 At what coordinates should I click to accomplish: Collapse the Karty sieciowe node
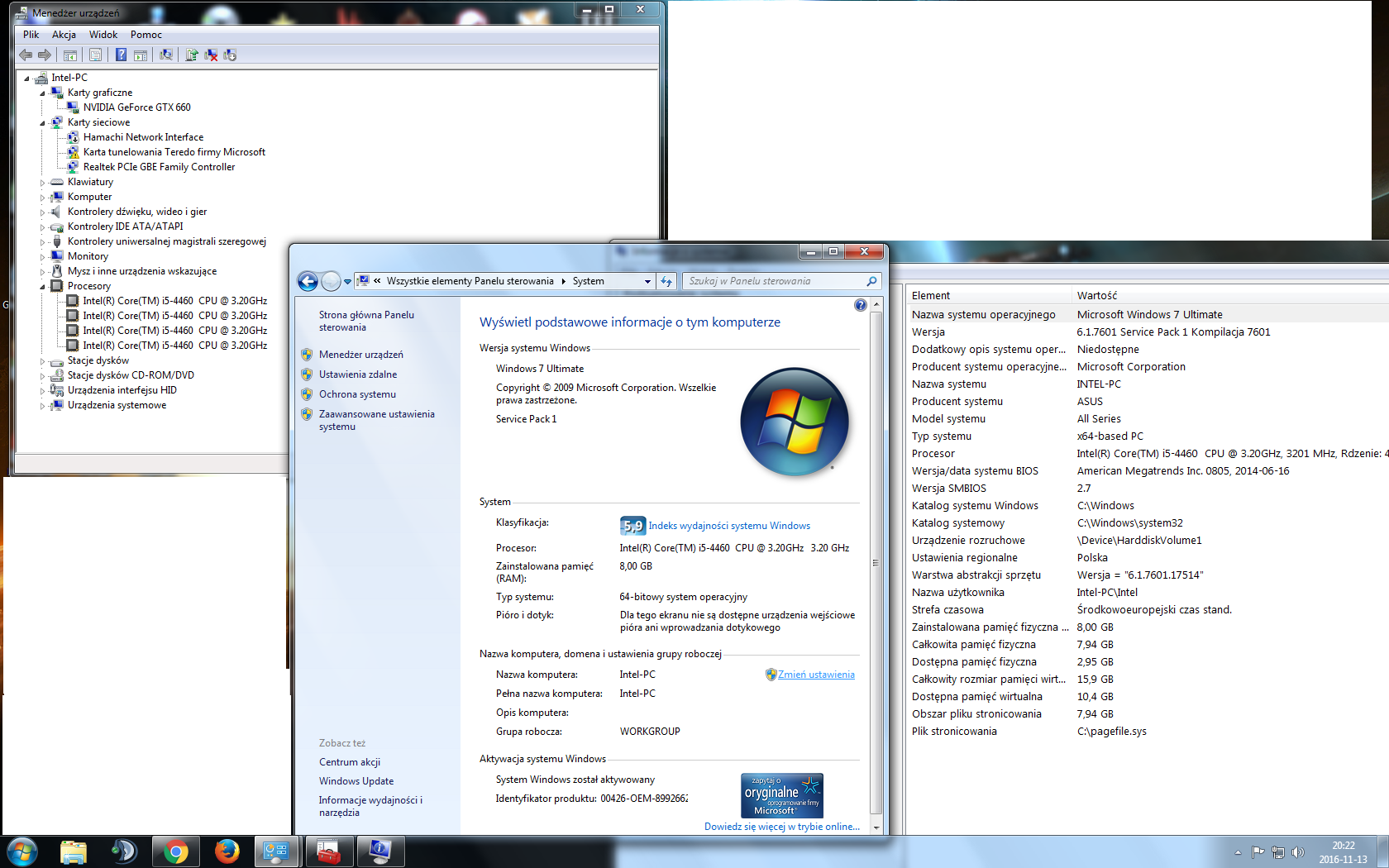click(x=42, y=123)
